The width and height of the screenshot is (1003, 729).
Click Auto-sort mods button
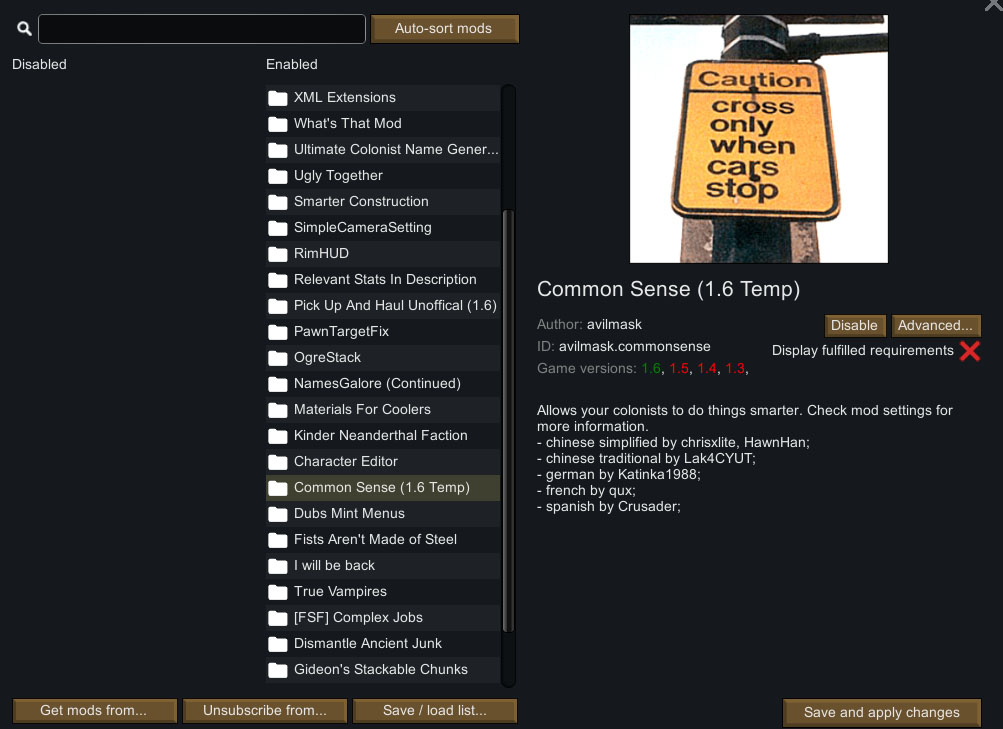[x=445, y=29]
